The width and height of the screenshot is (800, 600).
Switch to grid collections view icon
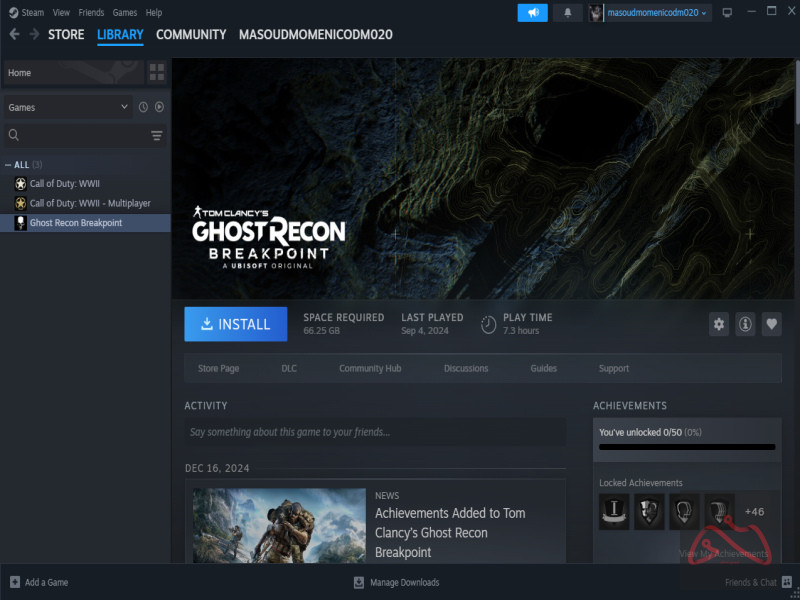pos(157,72)
